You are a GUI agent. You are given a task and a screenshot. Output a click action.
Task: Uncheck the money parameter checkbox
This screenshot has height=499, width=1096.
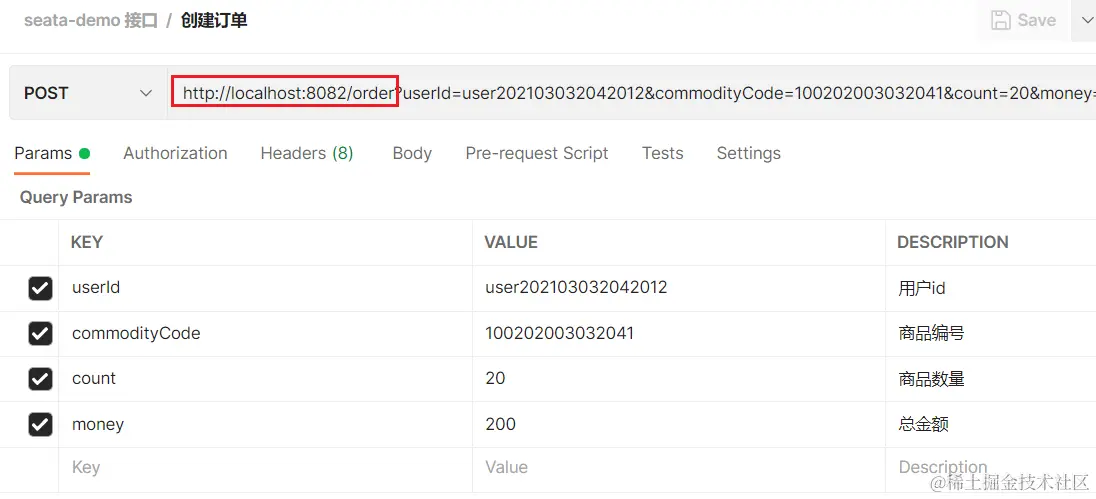[x=40, y=424]
